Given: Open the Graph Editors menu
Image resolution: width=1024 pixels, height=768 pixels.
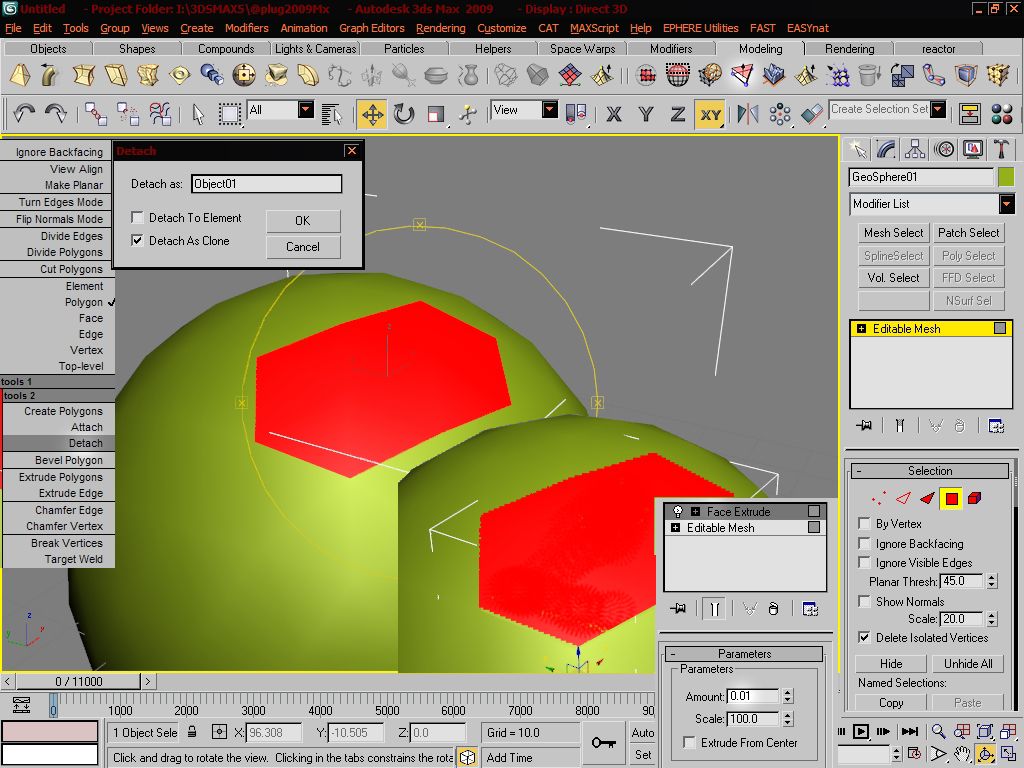Looking at the screenshot, I should (371, 28).
